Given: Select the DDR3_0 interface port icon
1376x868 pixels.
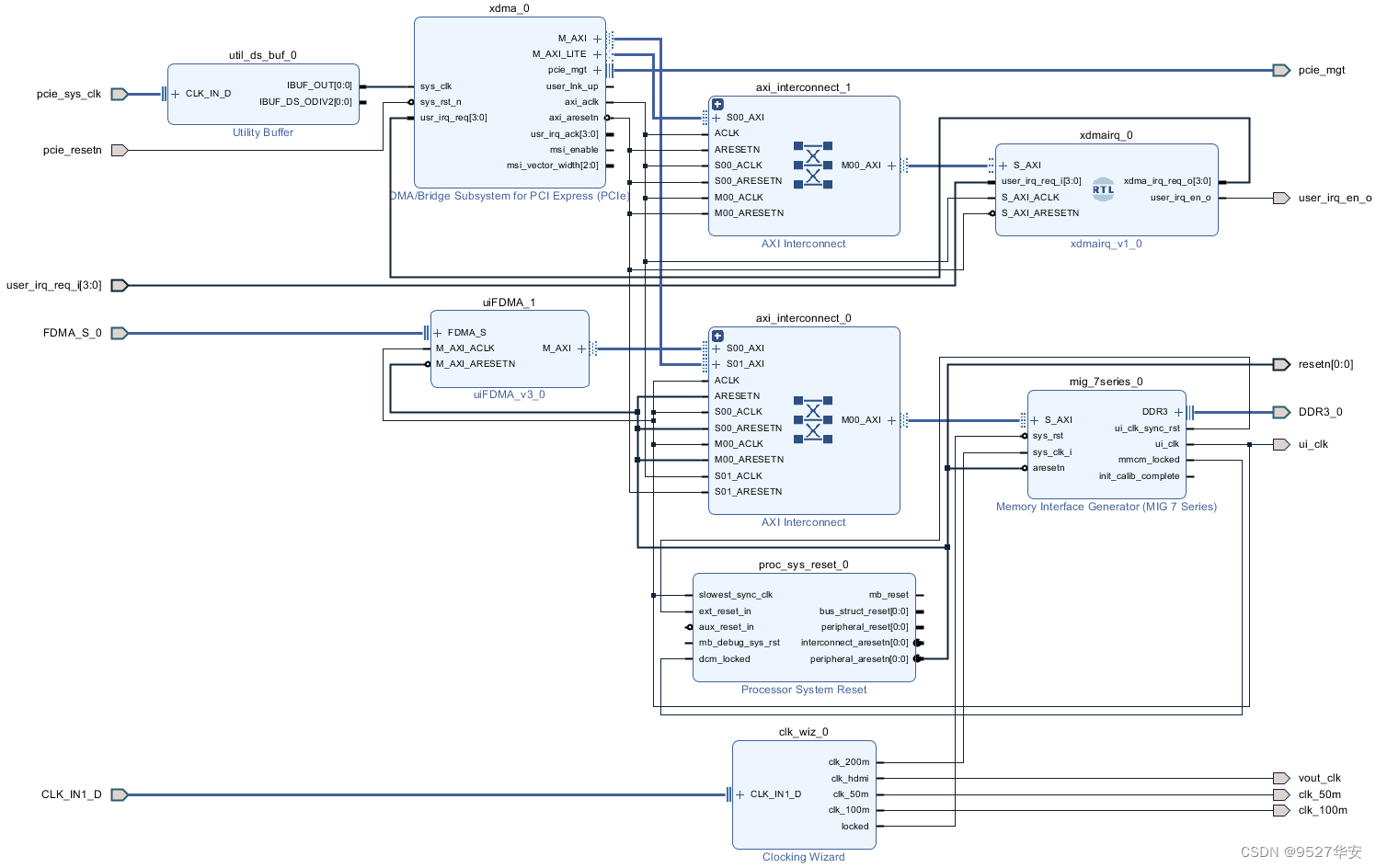Looking at the screenshot, I should click(x=1281, y=412).
